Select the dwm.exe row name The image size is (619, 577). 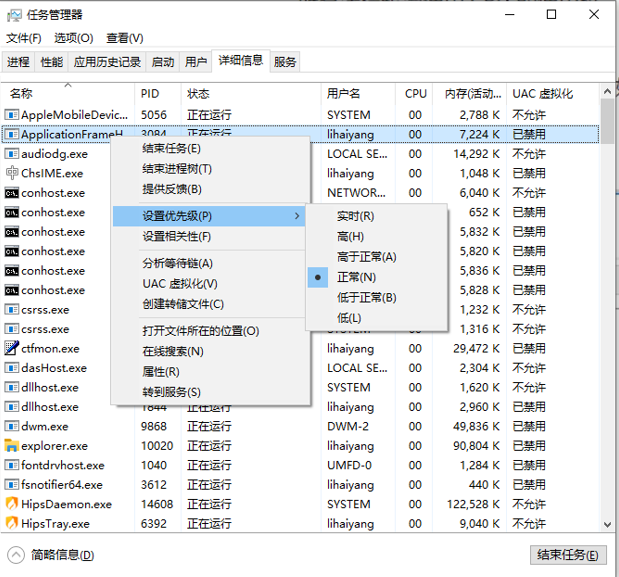pyautogui.click(x=45, y=427)
